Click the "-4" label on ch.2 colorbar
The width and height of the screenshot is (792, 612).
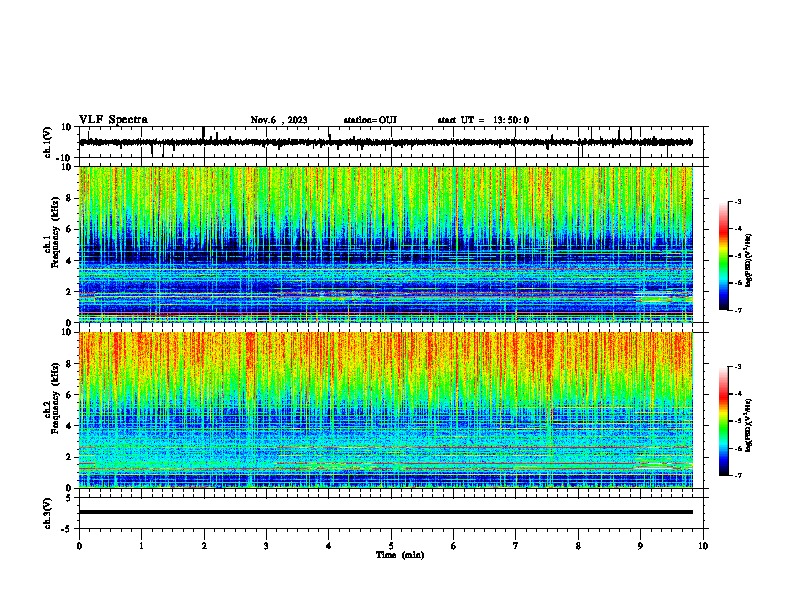pyautogui.click(x=737, y=394)
